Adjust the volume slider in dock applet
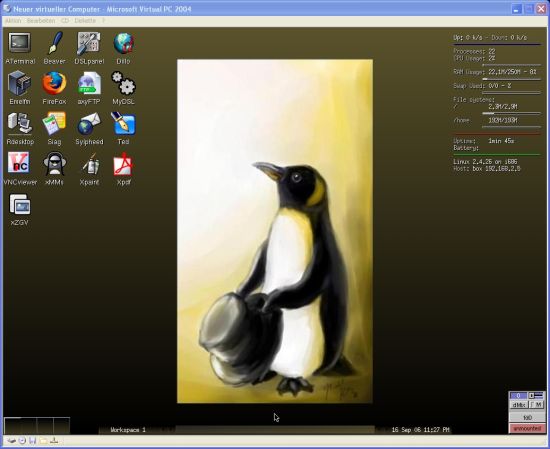 536,396
